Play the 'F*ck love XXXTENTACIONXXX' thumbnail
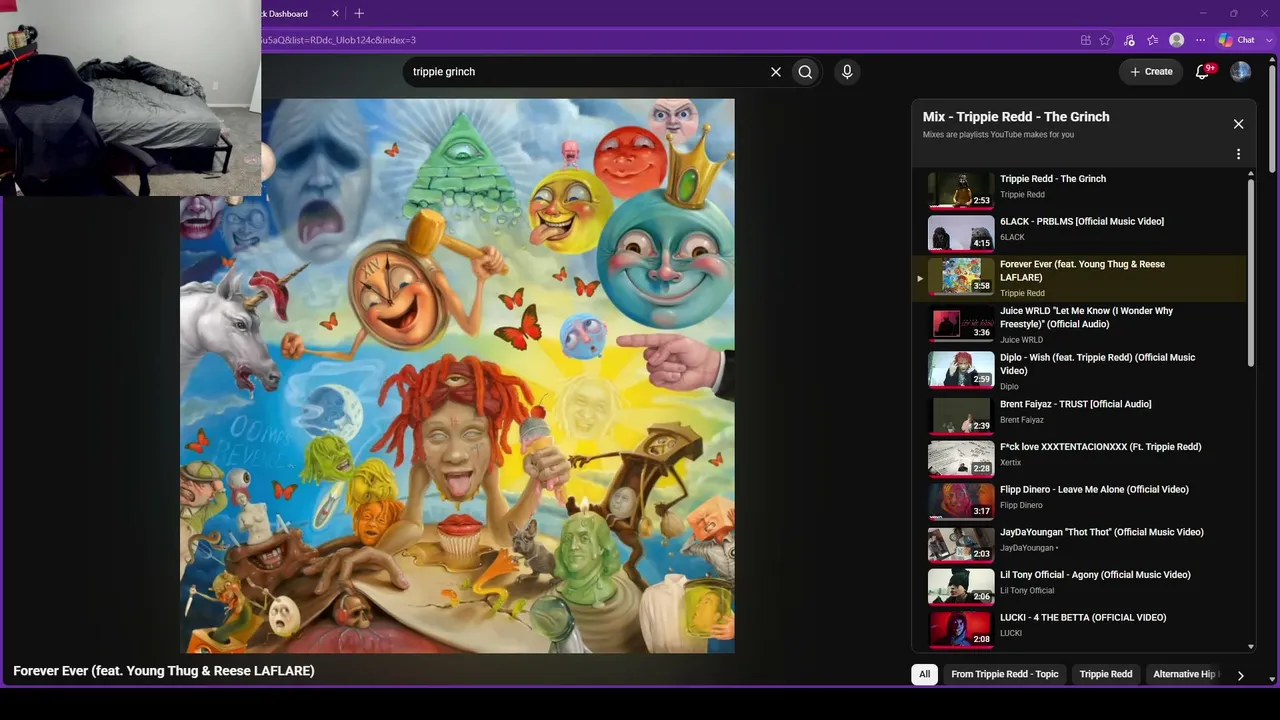 pyautogui.click(x=961, y=458)
